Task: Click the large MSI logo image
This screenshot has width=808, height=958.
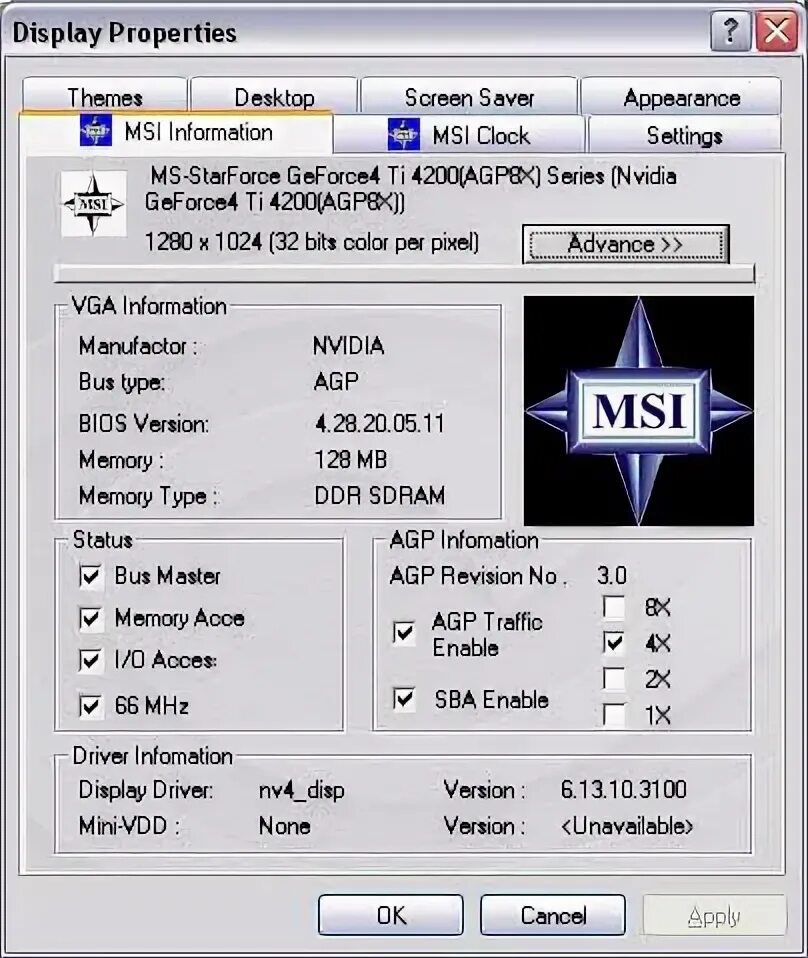Action: [x=639, y=411]
